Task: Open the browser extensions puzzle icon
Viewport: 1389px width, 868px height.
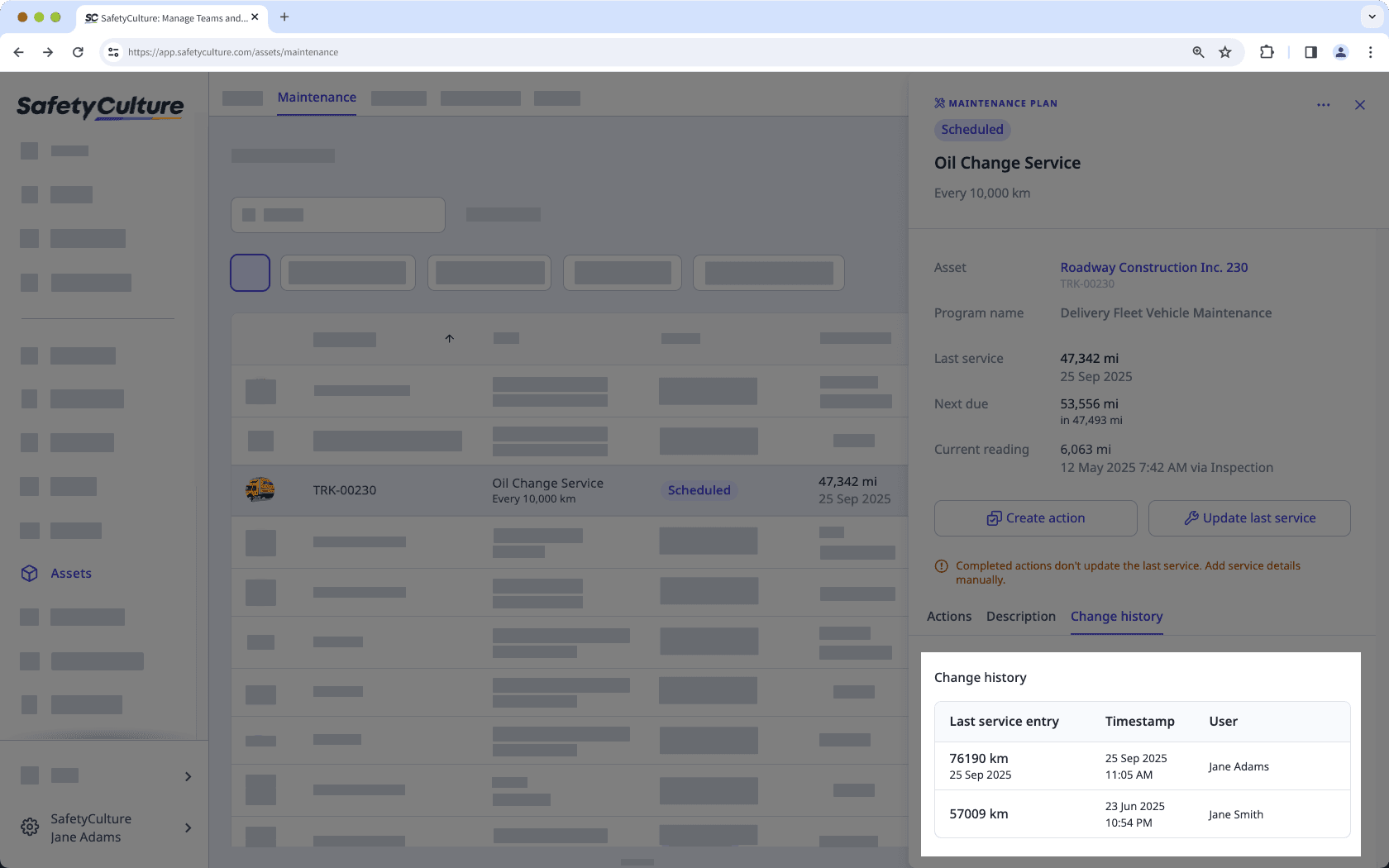Action: 1267,51
